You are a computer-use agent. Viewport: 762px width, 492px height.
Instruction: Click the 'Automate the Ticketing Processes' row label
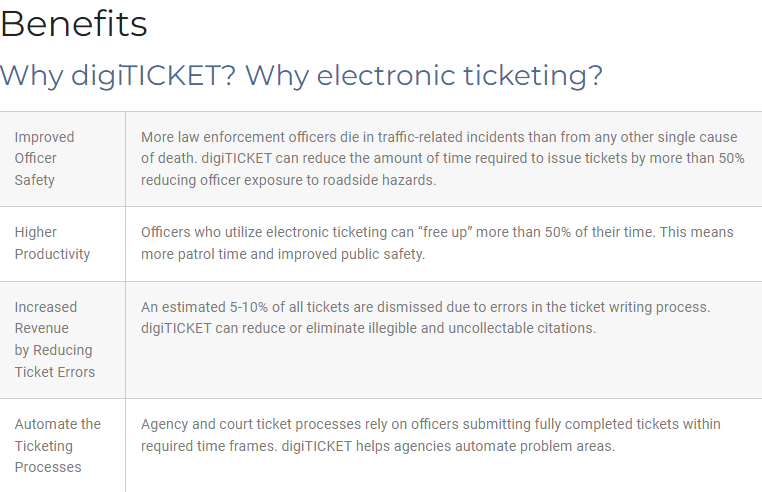(57, 445)
